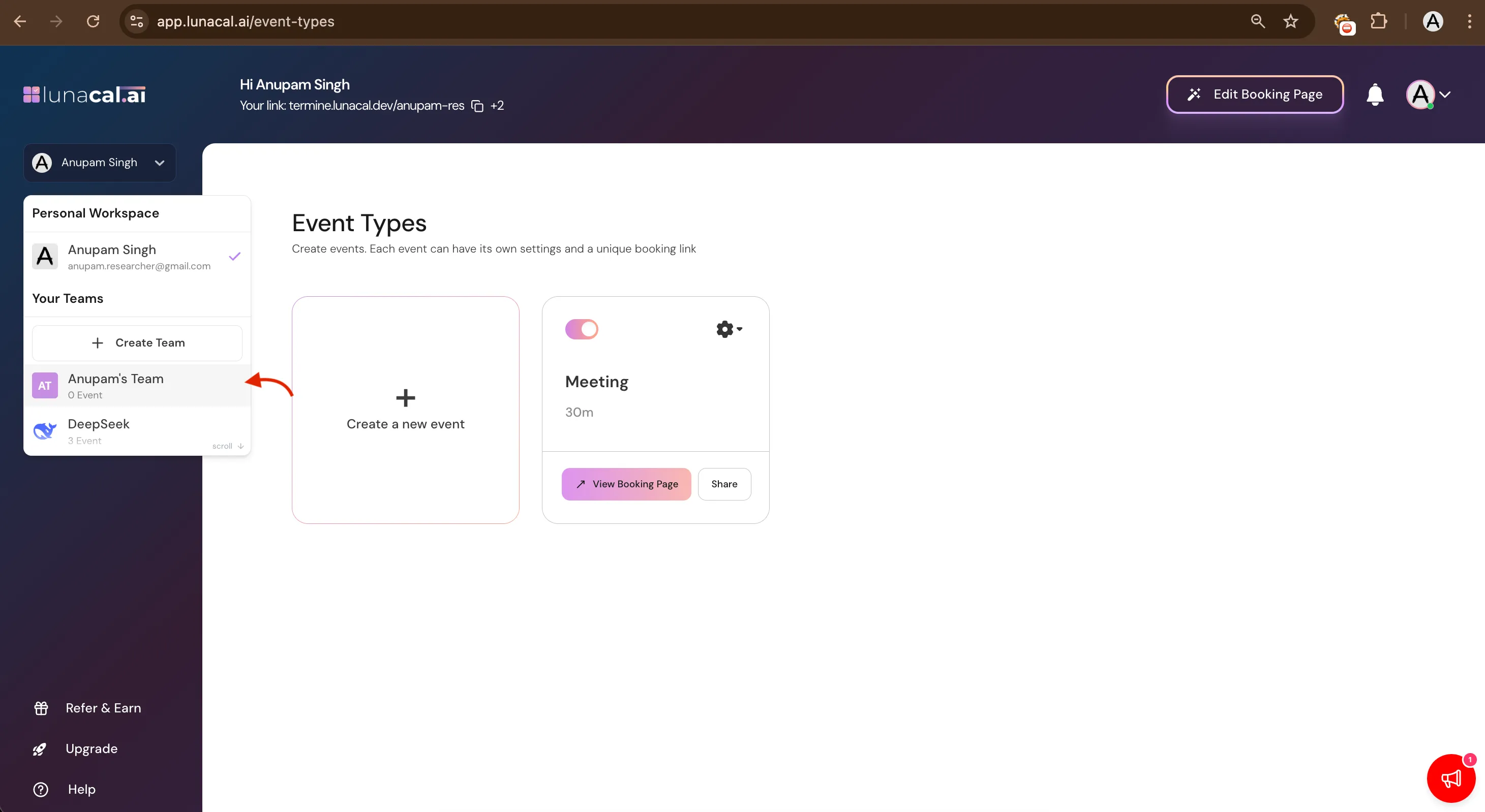Viewport: 1485px width, 812px height.
Task: Click View Booking Page button
Action: coord(626,484)
